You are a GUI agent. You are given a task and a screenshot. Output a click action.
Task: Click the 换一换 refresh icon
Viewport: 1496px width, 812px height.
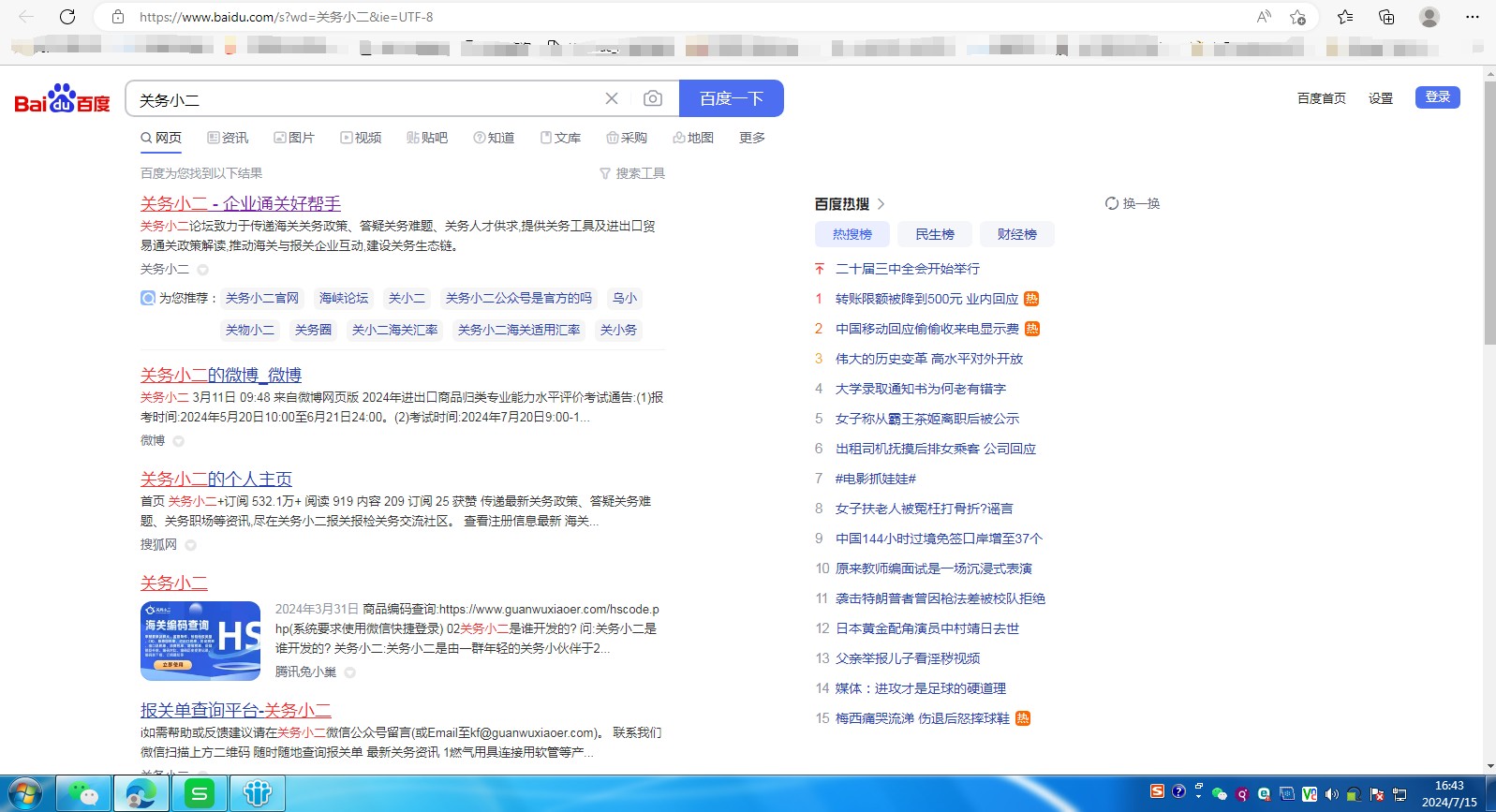pos(1112,203)
